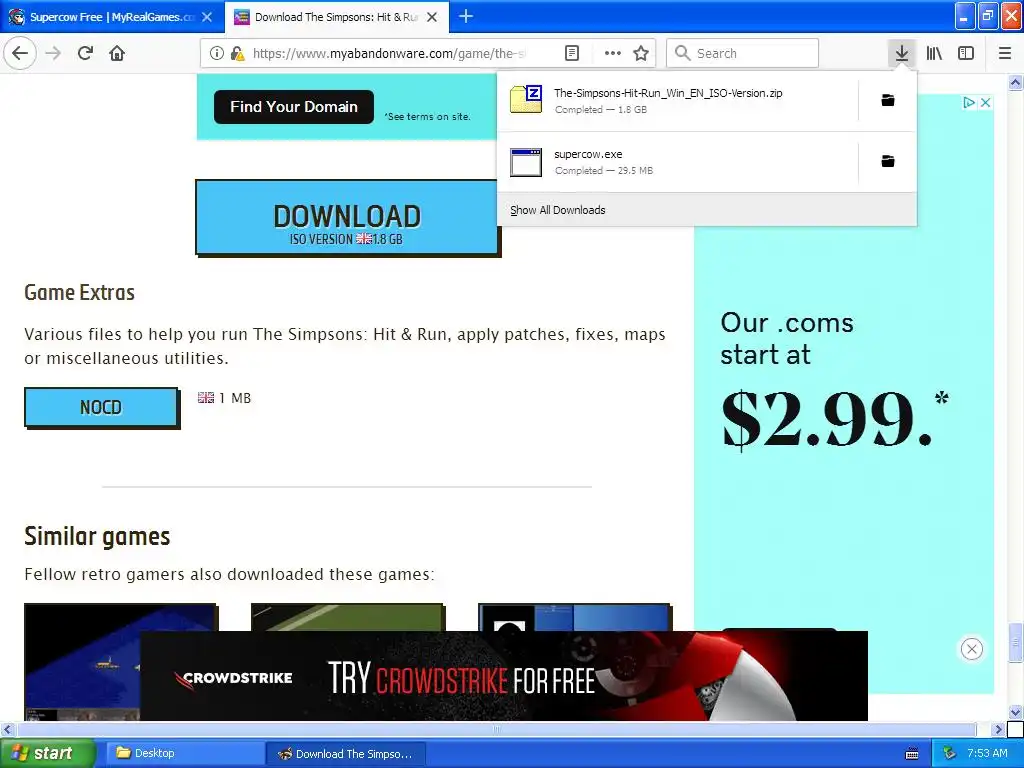Click horizontal scrollbar right arrow

pos(999,729)
